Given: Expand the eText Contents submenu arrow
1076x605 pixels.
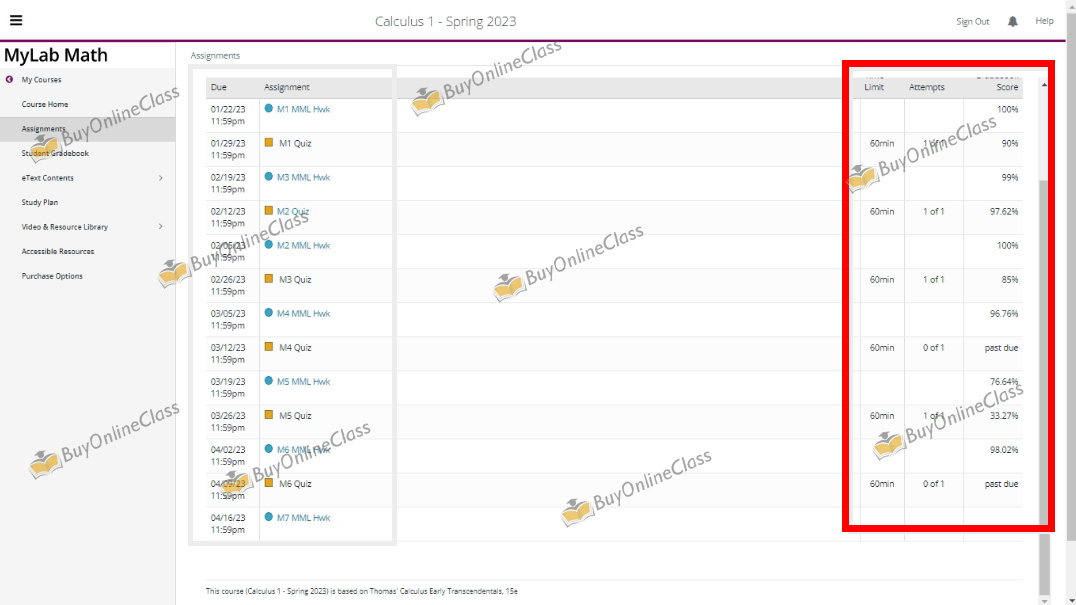Looking at the screenshot, I should pos(161,178).
